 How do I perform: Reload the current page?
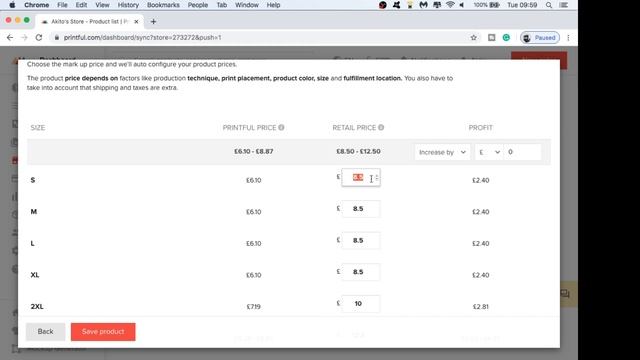[x=39, y=38]
